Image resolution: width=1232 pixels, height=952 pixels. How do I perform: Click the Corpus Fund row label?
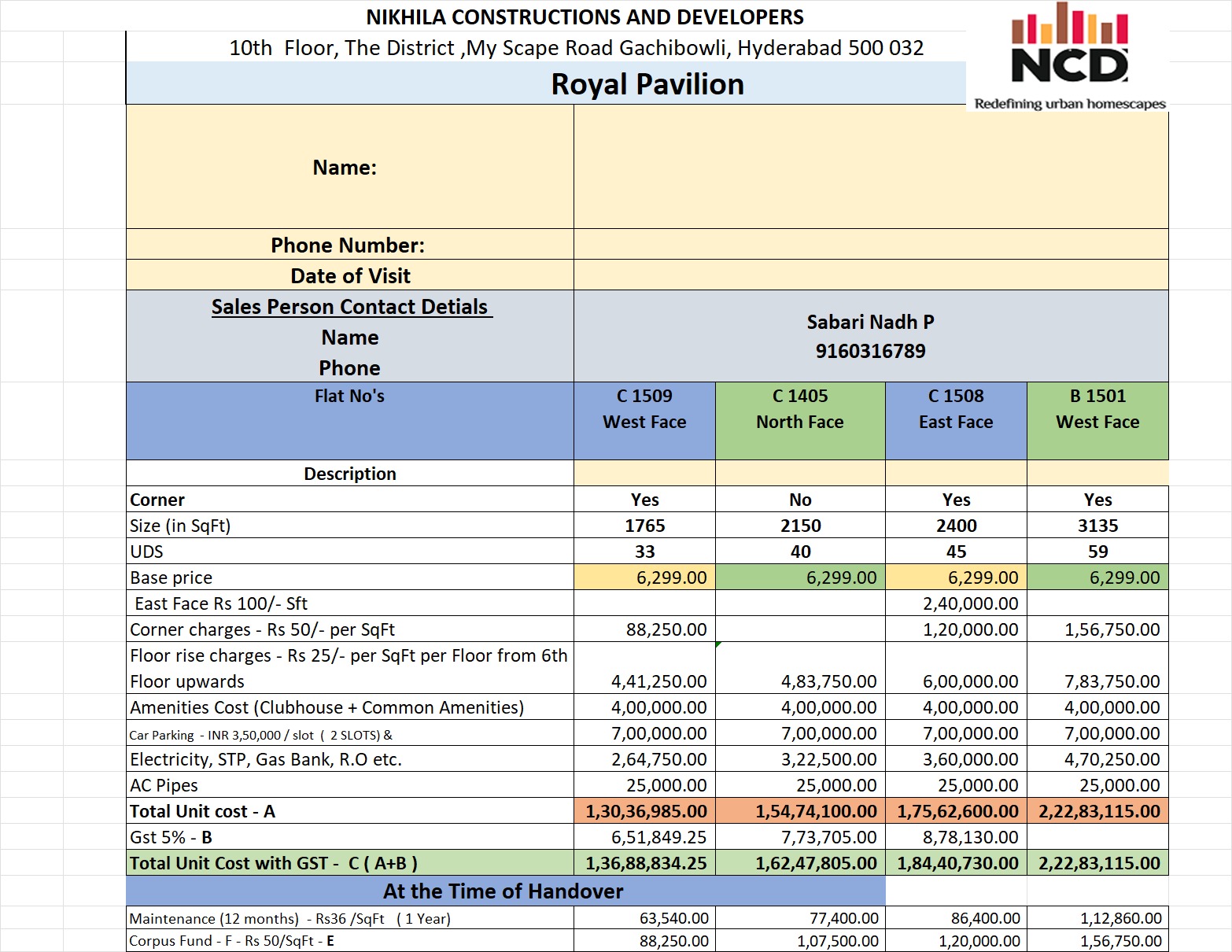point(350,941)
